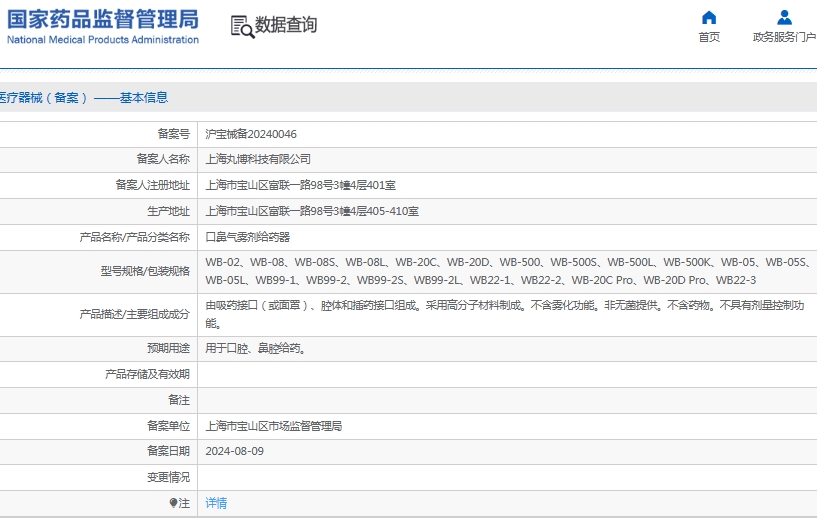The image size is (817, 523).
Task: Click the intended use 用于口腔、鼻腔给药
Action: (255, 348)
